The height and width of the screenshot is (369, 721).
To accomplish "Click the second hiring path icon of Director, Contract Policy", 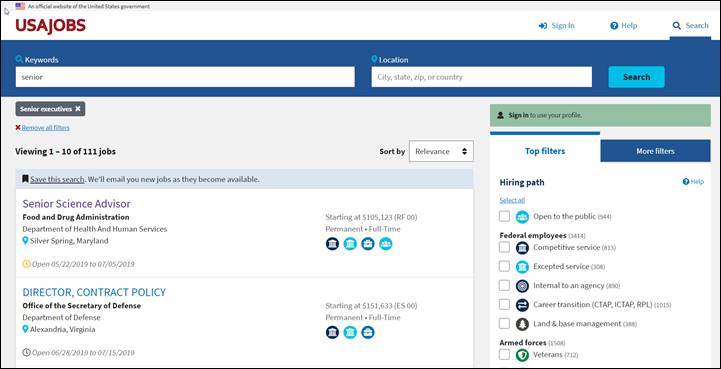I will [x=350, y=332].
